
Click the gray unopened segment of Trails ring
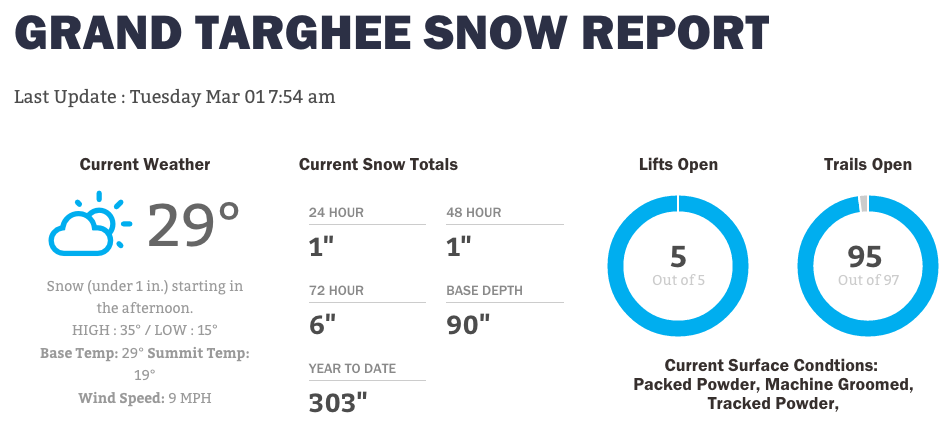[x=864, y=204]
